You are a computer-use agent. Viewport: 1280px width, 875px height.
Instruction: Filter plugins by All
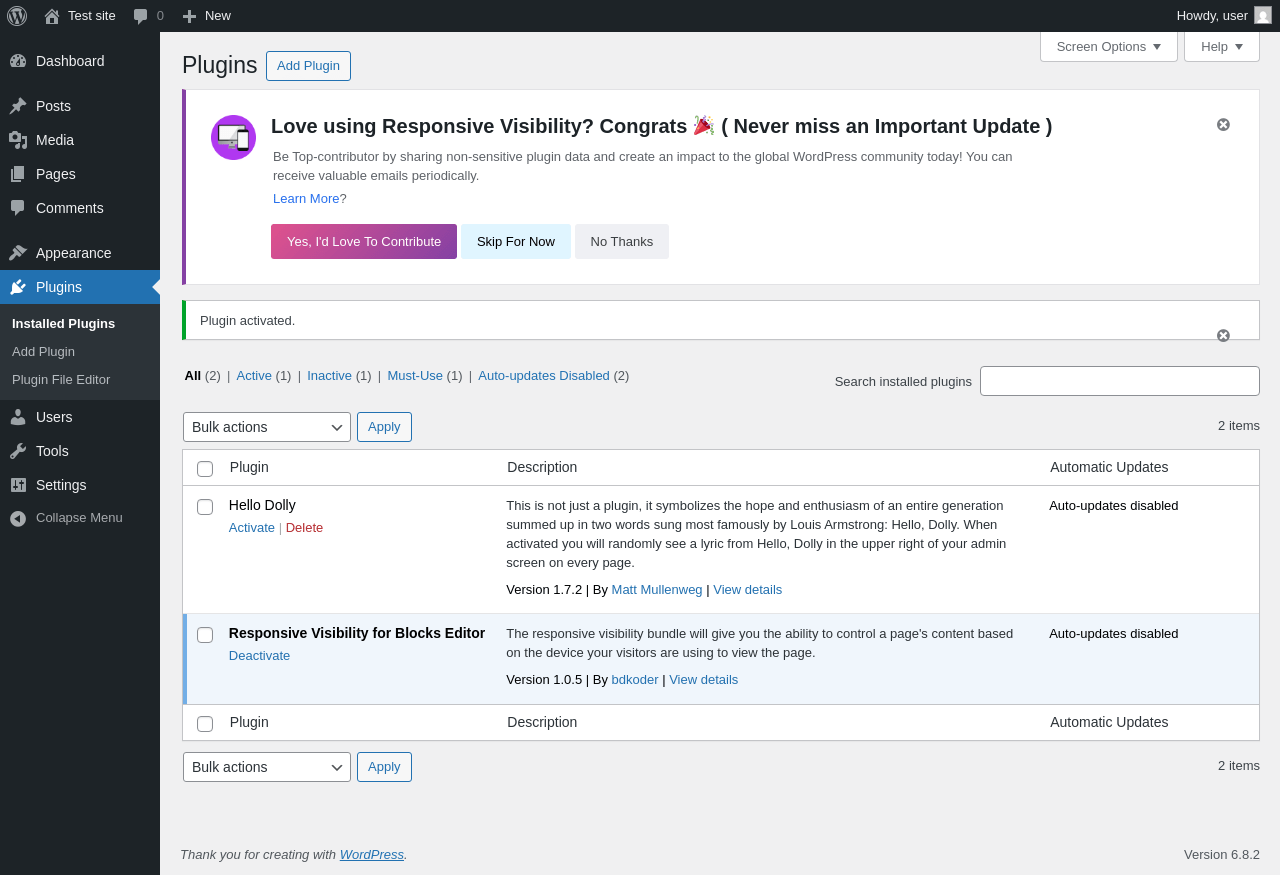[192, 375]
